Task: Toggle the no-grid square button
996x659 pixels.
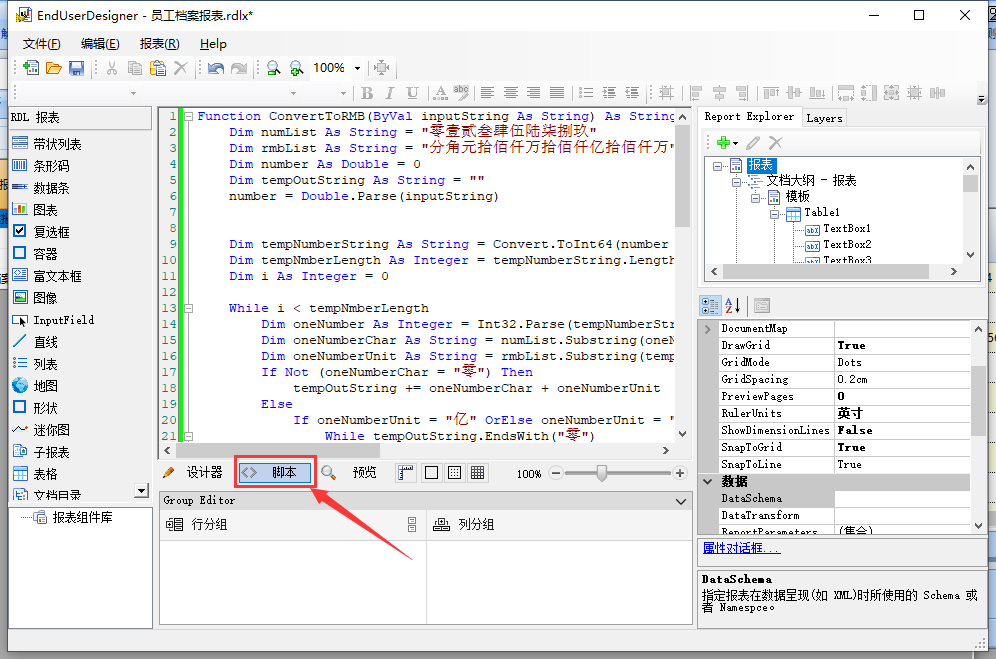Action: (x=431, y=473)
